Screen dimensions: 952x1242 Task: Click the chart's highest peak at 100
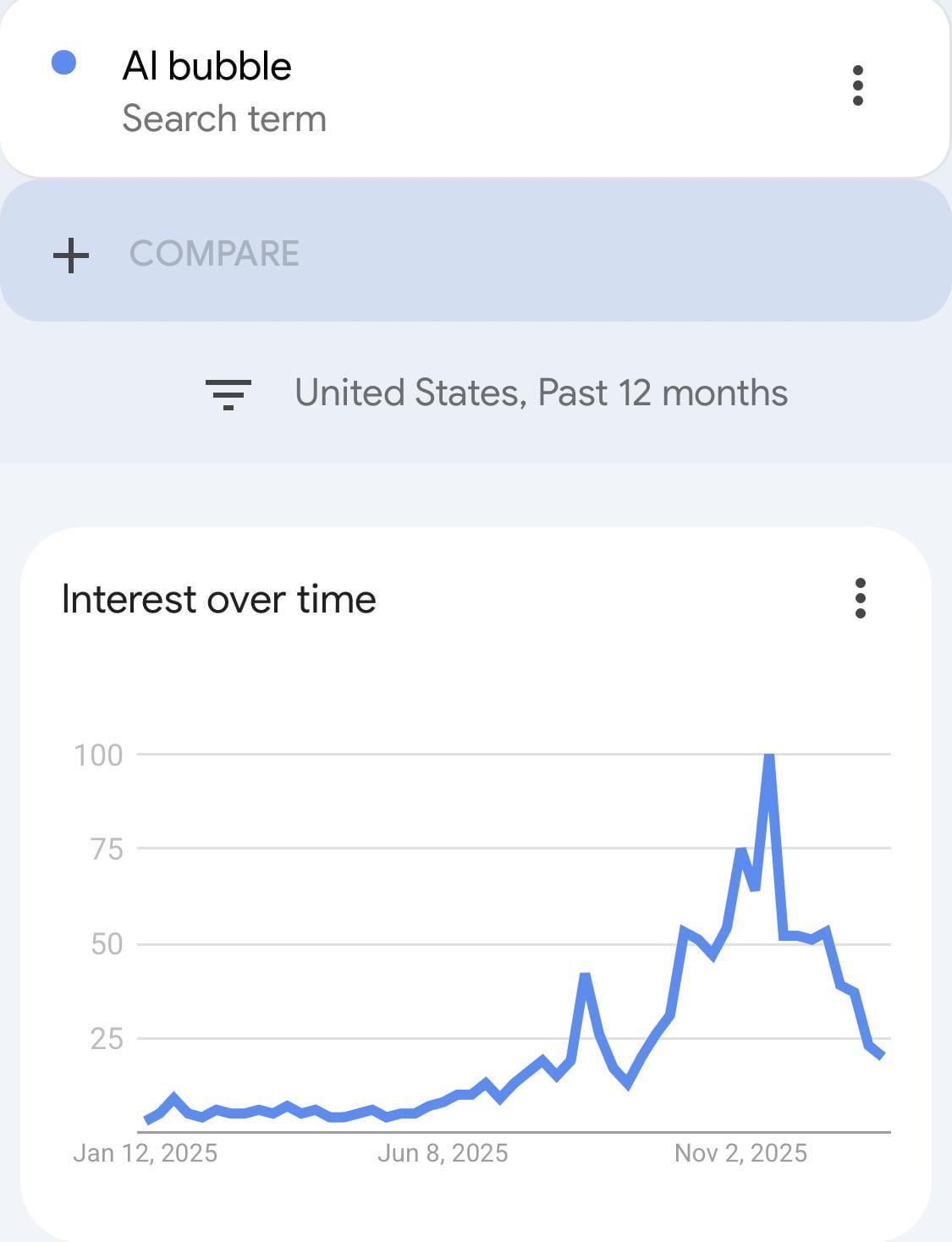(768, 756)
